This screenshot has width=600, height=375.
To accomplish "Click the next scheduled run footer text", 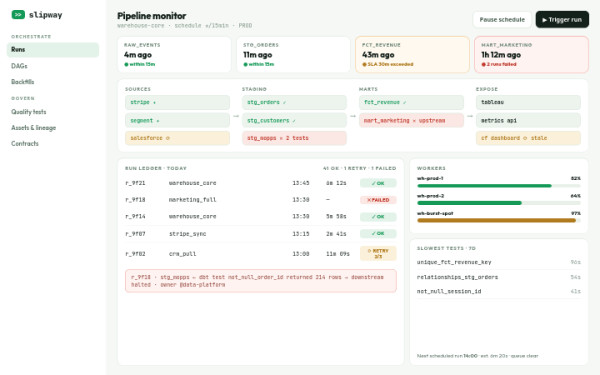I will tap(477, 356).
